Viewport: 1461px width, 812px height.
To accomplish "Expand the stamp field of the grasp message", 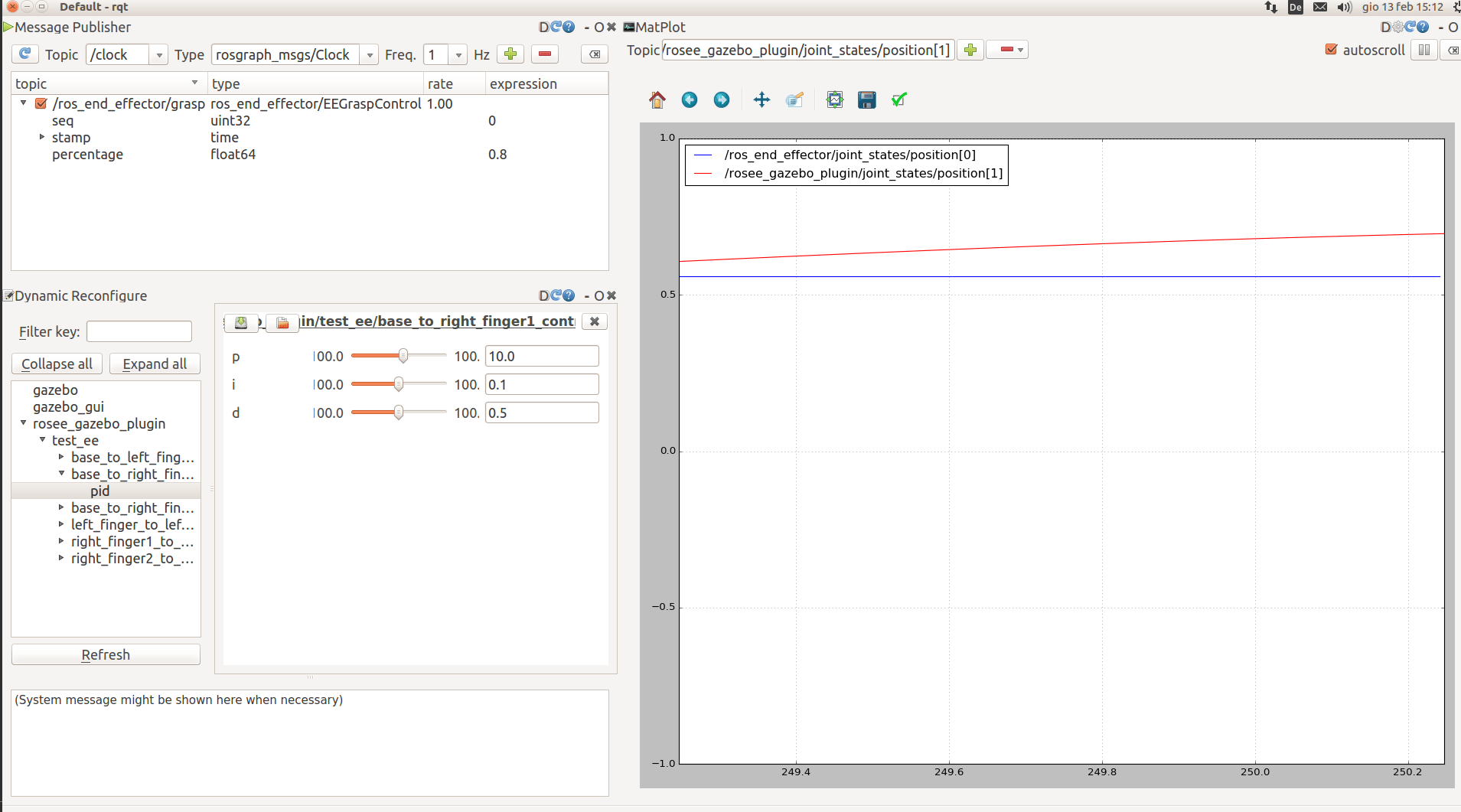I will click(x=41, y=138).
